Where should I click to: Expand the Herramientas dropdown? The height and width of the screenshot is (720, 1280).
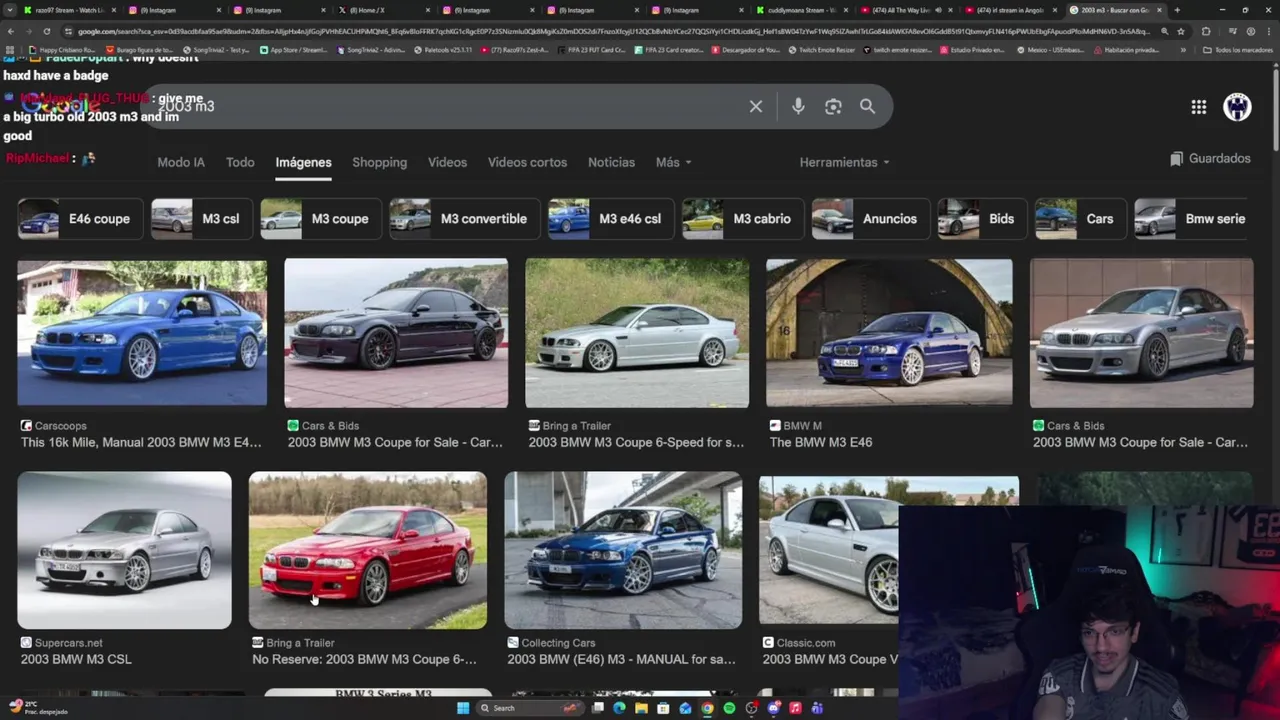click(x=844, y=162)
